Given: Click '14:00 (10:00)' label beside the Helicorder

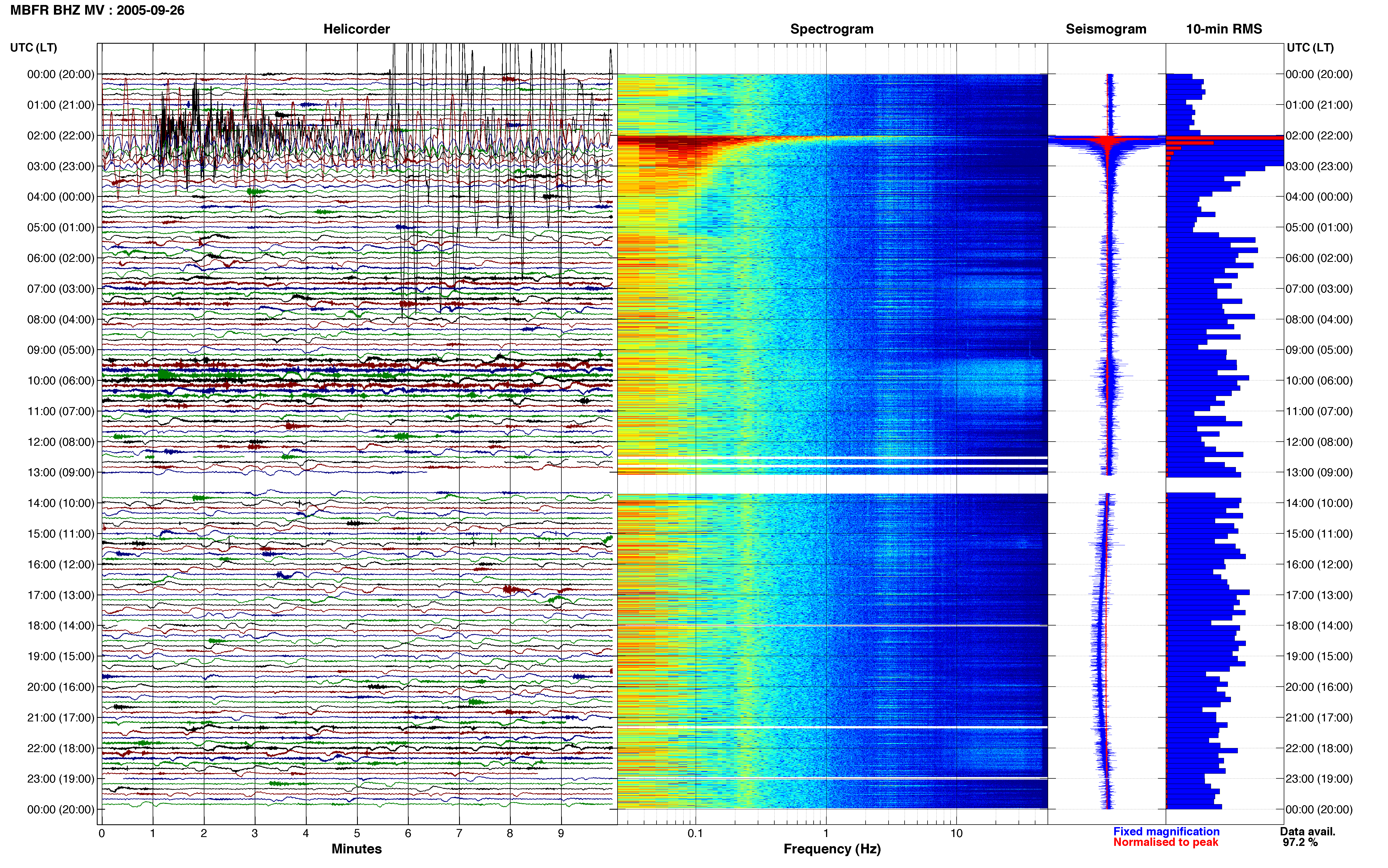Looking at the screenshot, I should (x=61, y=504).
